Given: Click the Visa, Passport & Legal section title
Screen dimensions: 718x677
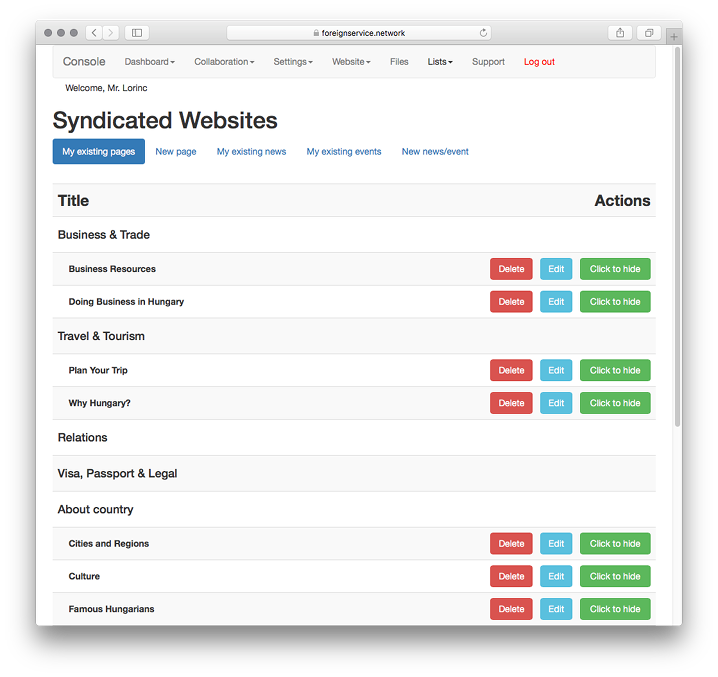Looking at the screenshot, I should click(x=117, y=474).
